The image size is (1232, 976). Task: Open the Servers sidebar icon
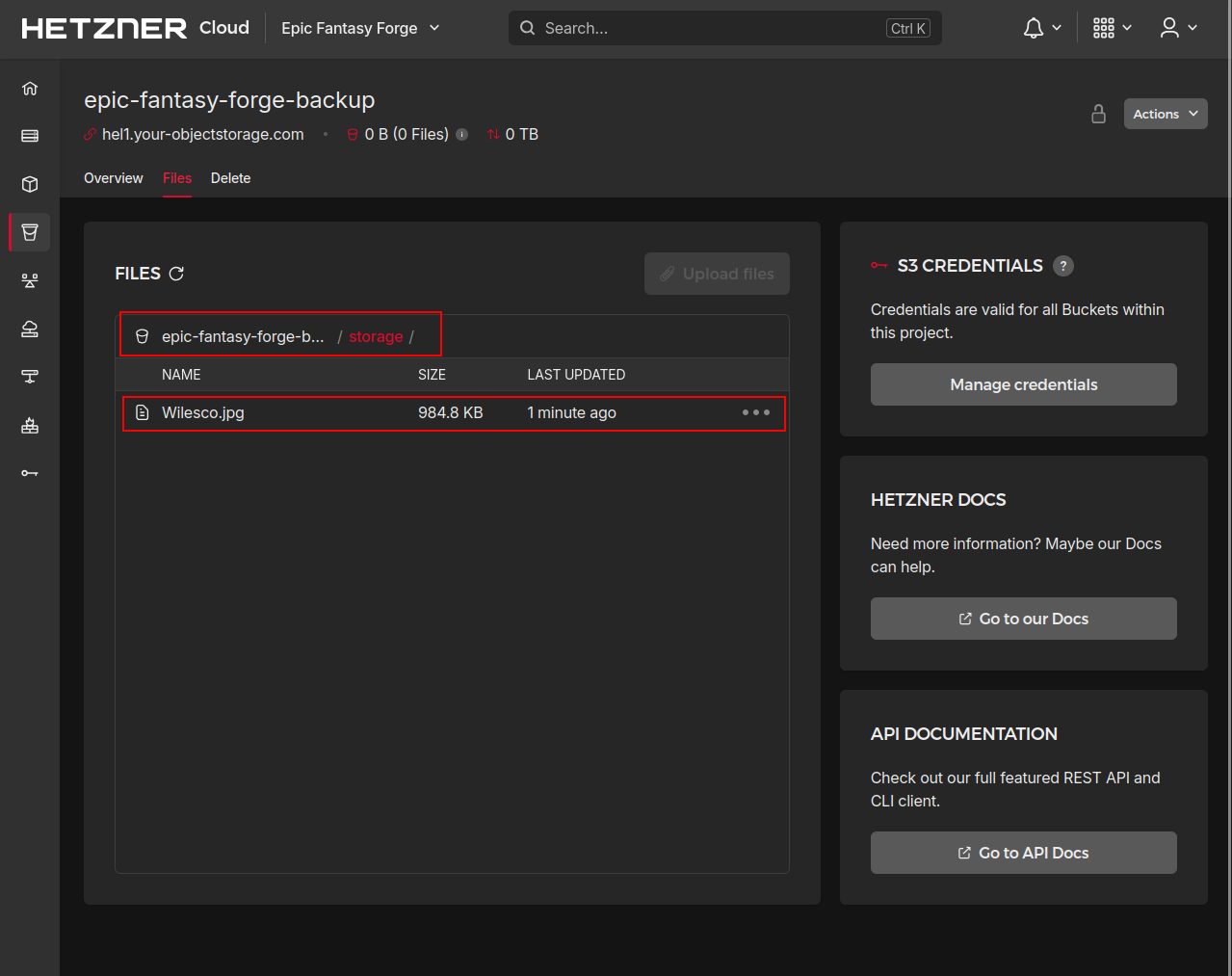coord(30,136)
